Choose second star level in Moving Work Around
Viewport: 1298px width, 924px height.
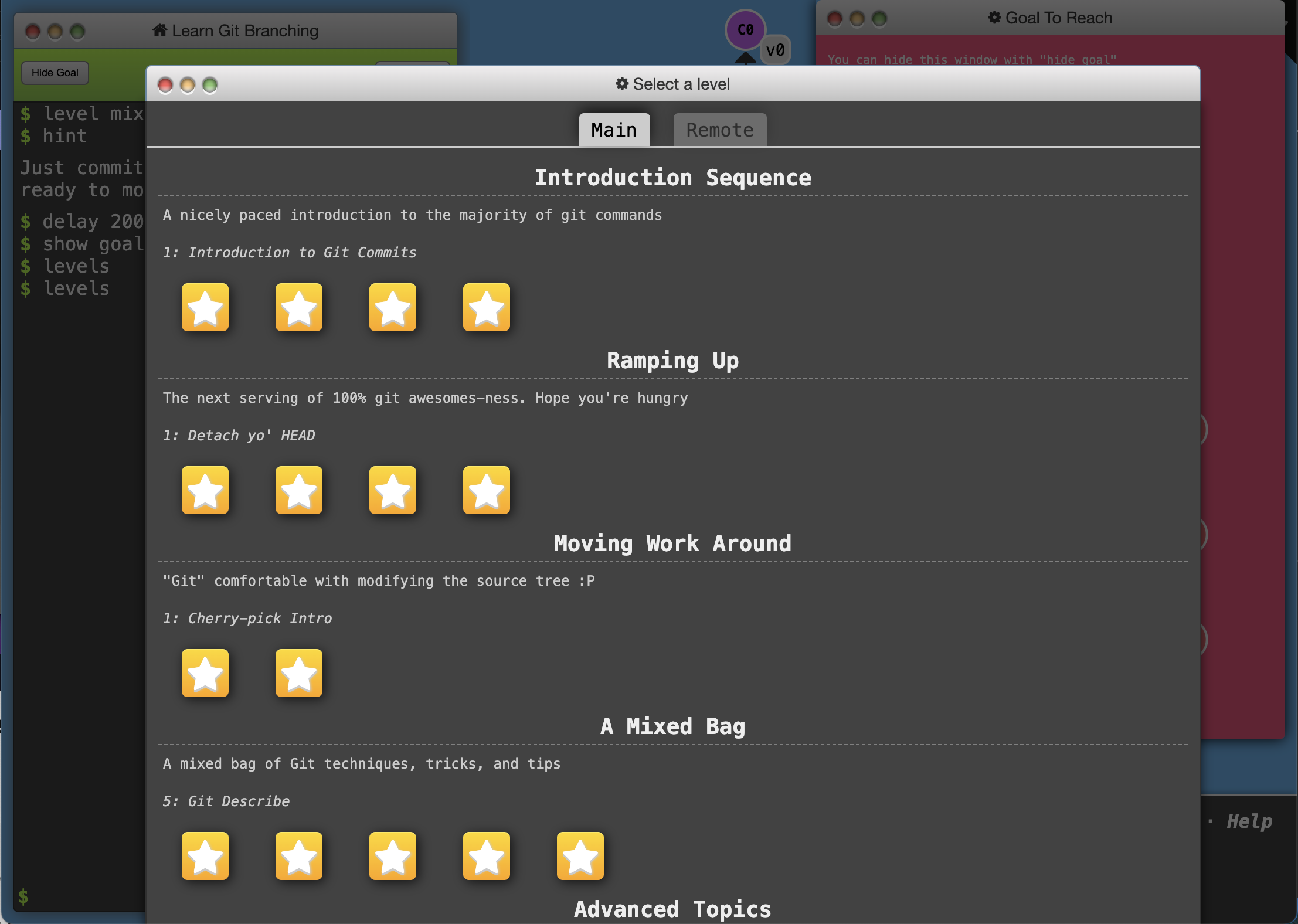(x=299, y=673)
